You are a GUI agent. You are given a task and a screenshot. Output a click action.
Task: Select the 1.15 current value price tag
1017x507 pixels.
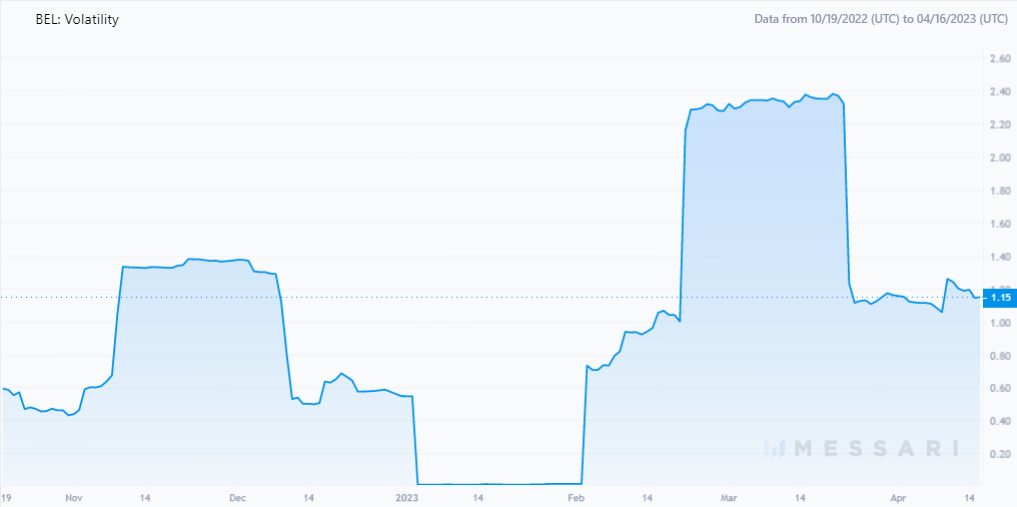click(998, 298)
